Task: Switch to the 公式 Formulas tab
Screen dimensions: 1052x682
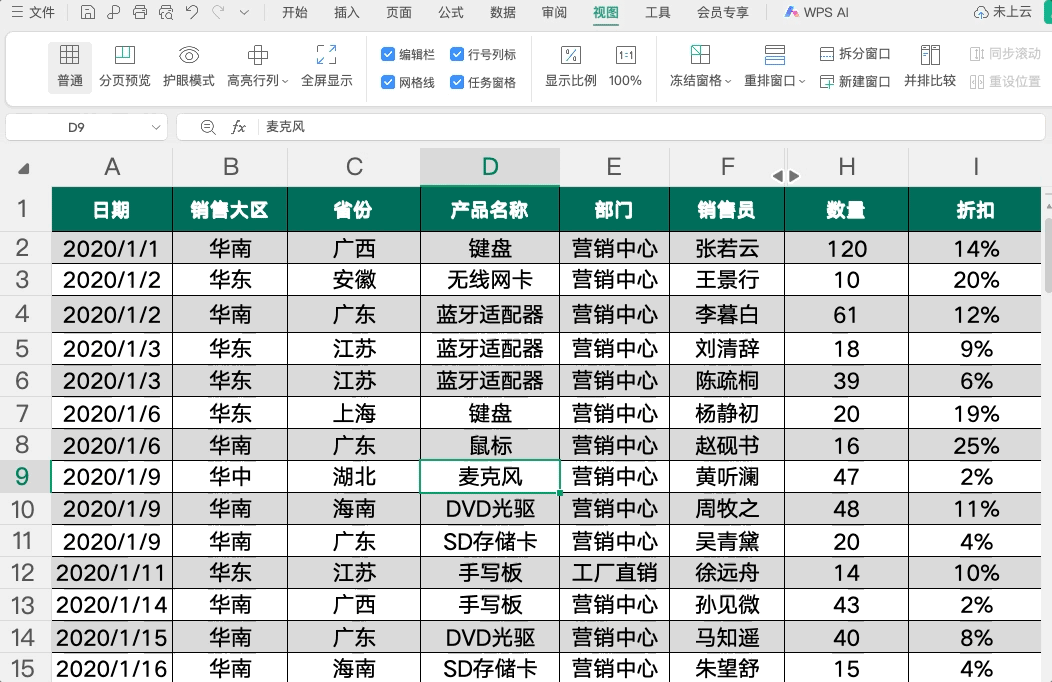Action: pyautogui.click(x=451, y=12)
